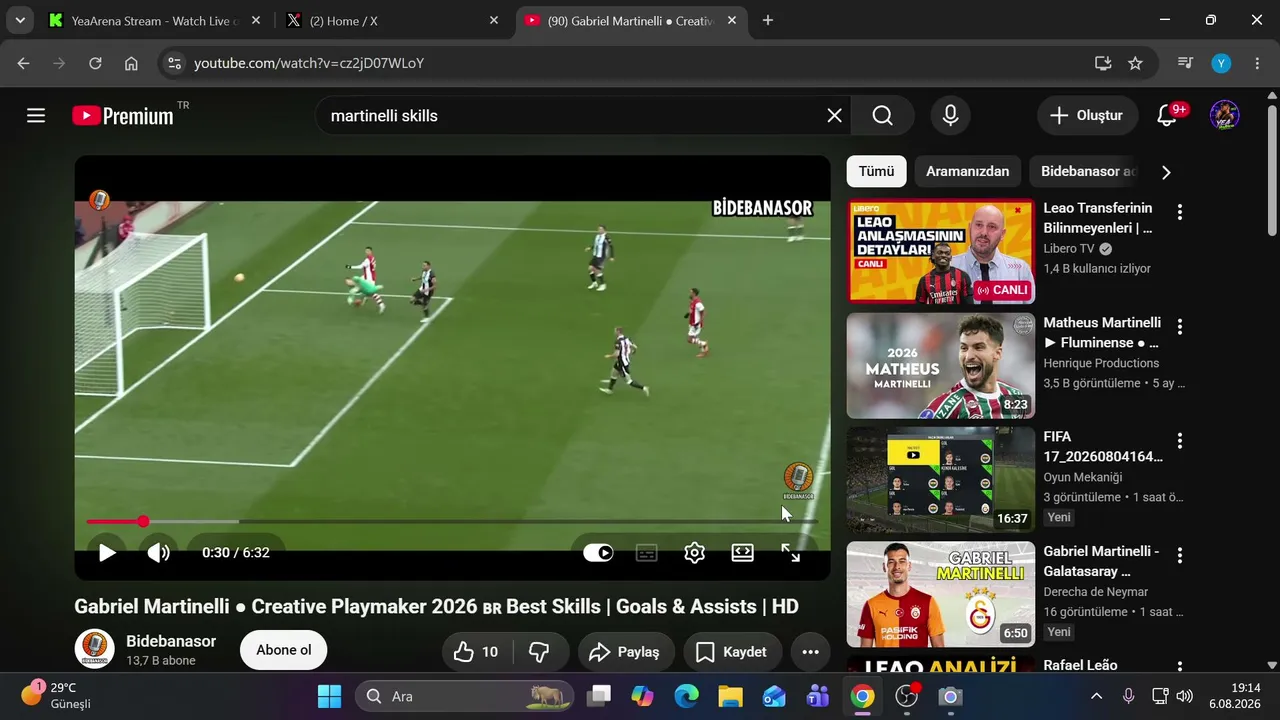Click the Bidebanasor watermark in video corner
1280x720 pixels.
point(798,480)
